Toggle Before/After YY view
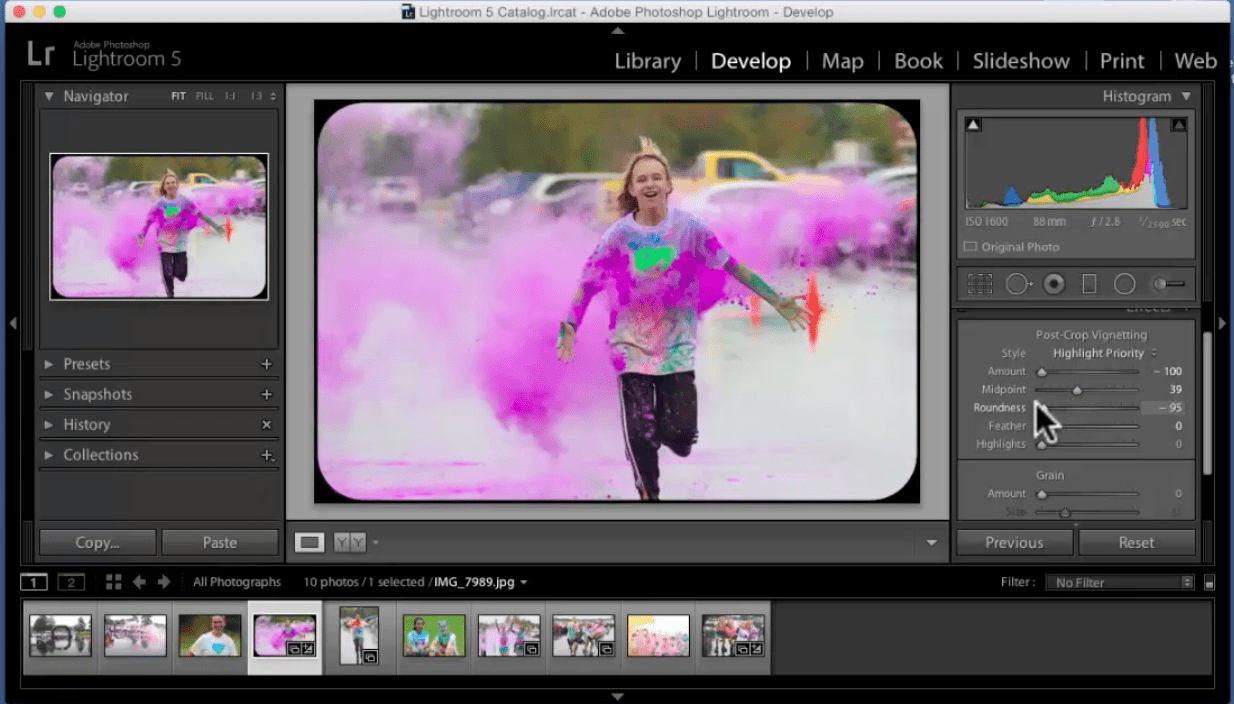The width and height of the screenshot is (1234, 704). (350, 542)
